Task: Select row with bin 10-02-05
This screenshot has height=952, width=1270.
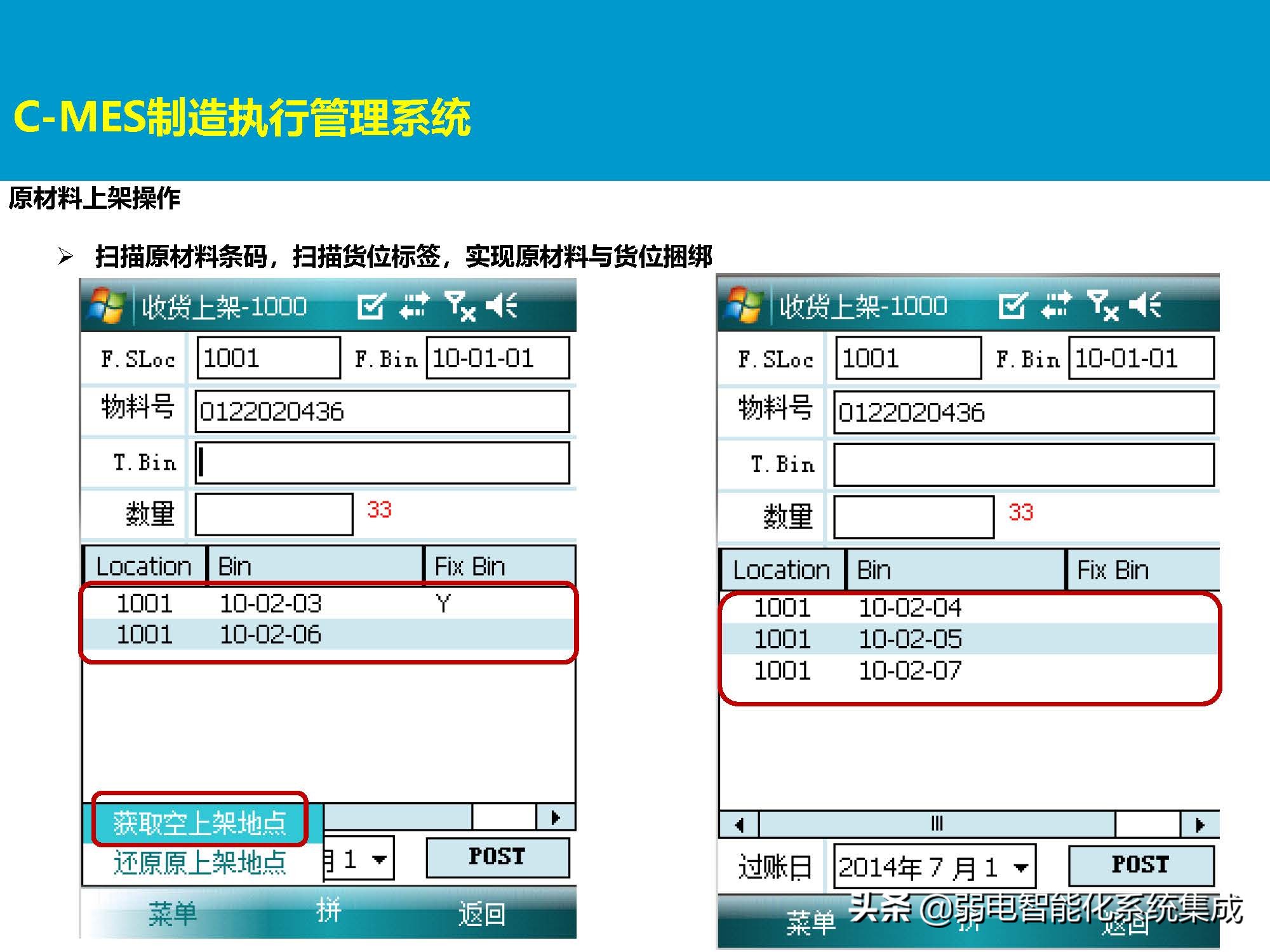Action: [x=970, y=638]
